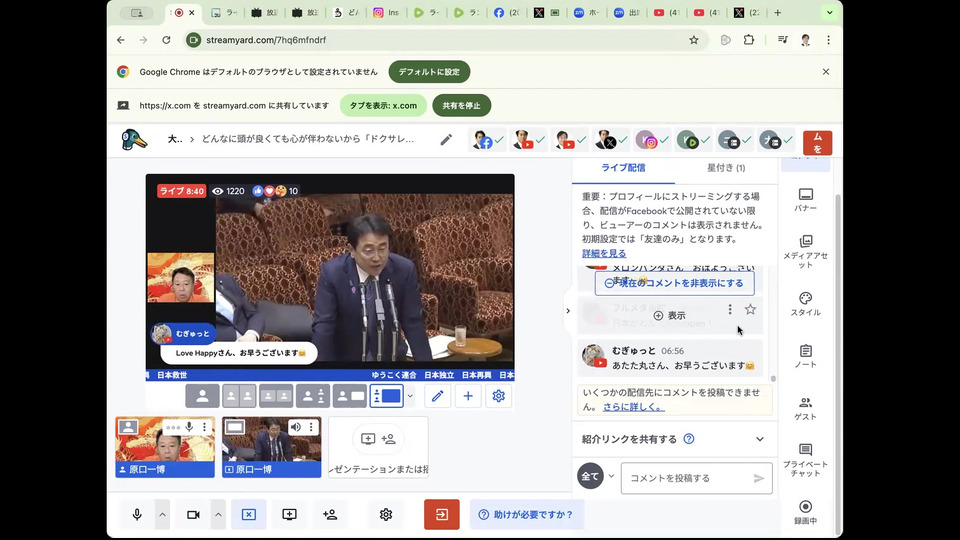Viewport: 960px width, 540px height.
Task: Click 表示 to show the comment
Action: point(669,315)
